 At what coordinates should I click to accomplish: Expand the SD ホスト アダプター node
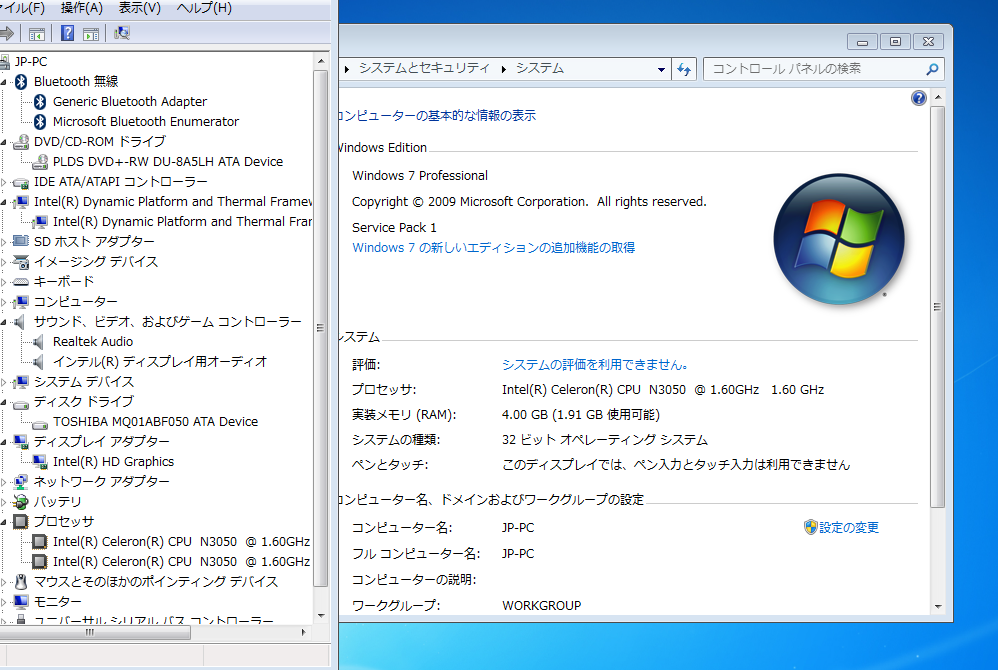(x=3, y=242)
